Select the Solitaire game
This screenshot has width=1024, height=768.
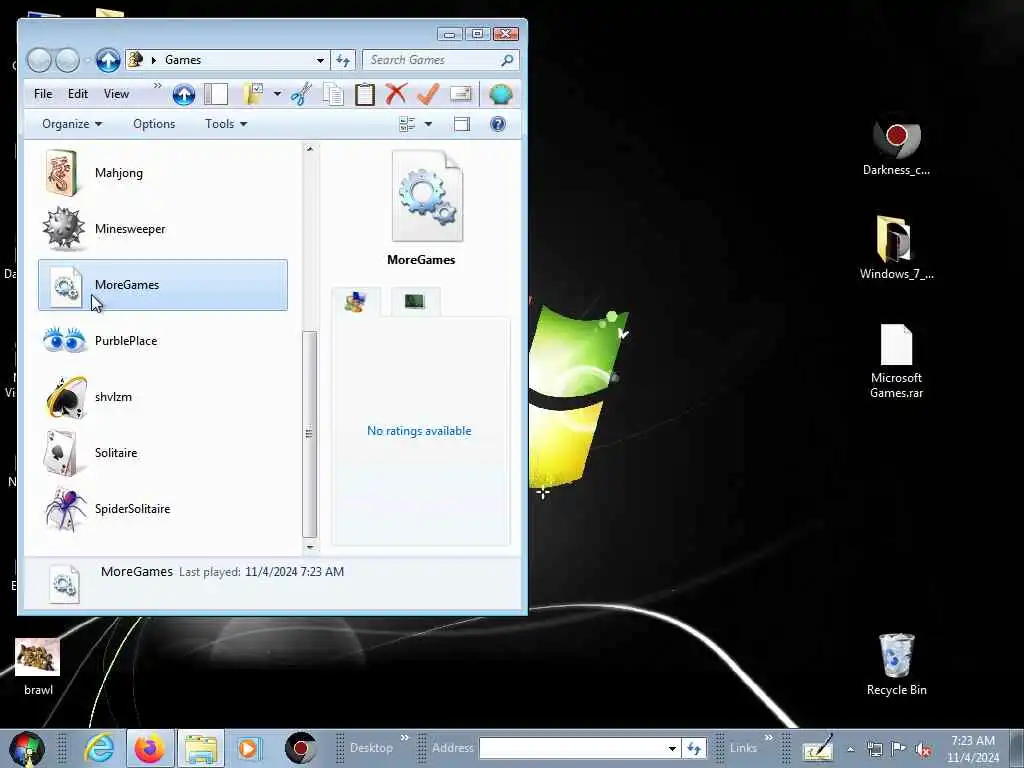(163, 453)
